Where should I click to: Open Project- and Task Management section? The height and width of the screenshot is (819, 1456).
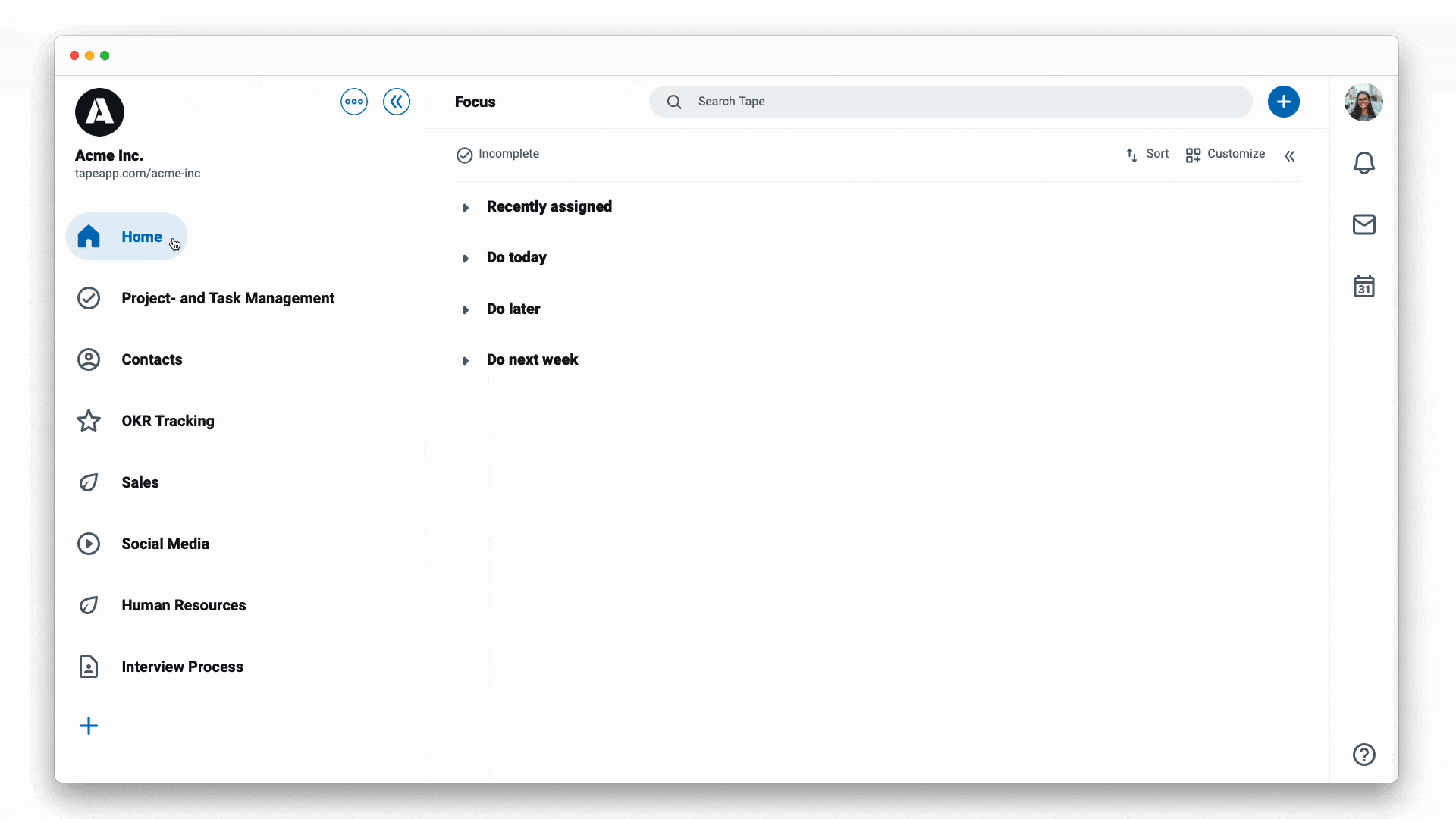[228, 298]
